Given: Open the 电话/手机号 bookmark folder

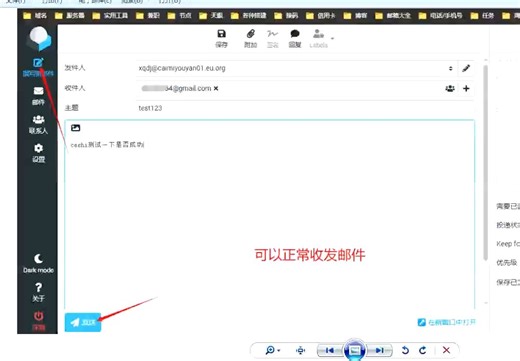Looking at the screenshot, I should point(441,16).
